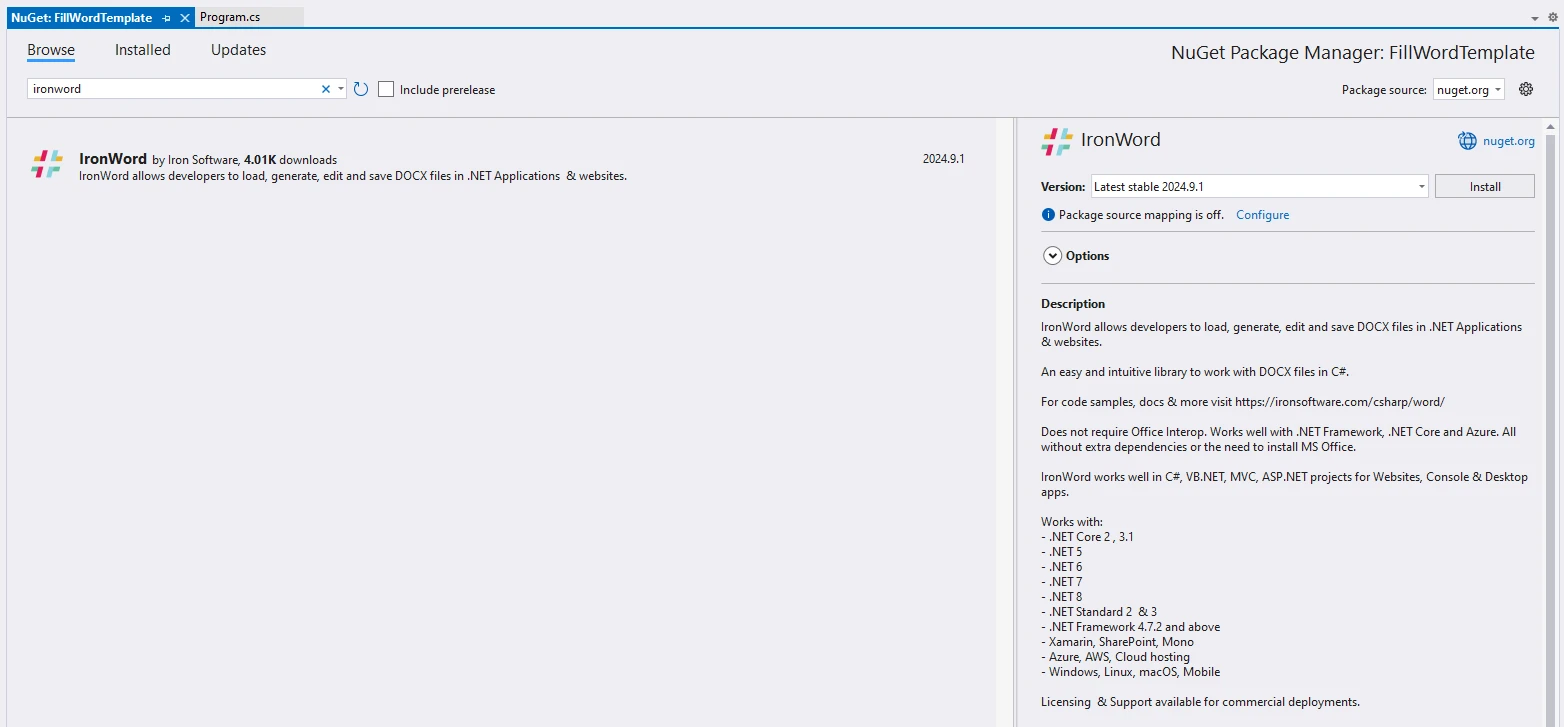Viewport: 1564px width, 727px height.
Task: Click the blue info icon for source mapping
Action: [1048, 215]
